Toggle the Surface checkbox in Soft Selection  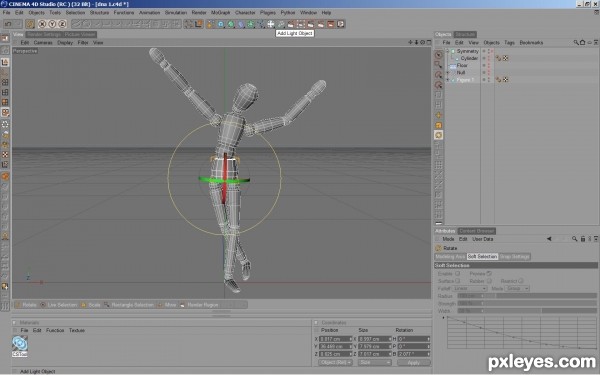point(458,281)
